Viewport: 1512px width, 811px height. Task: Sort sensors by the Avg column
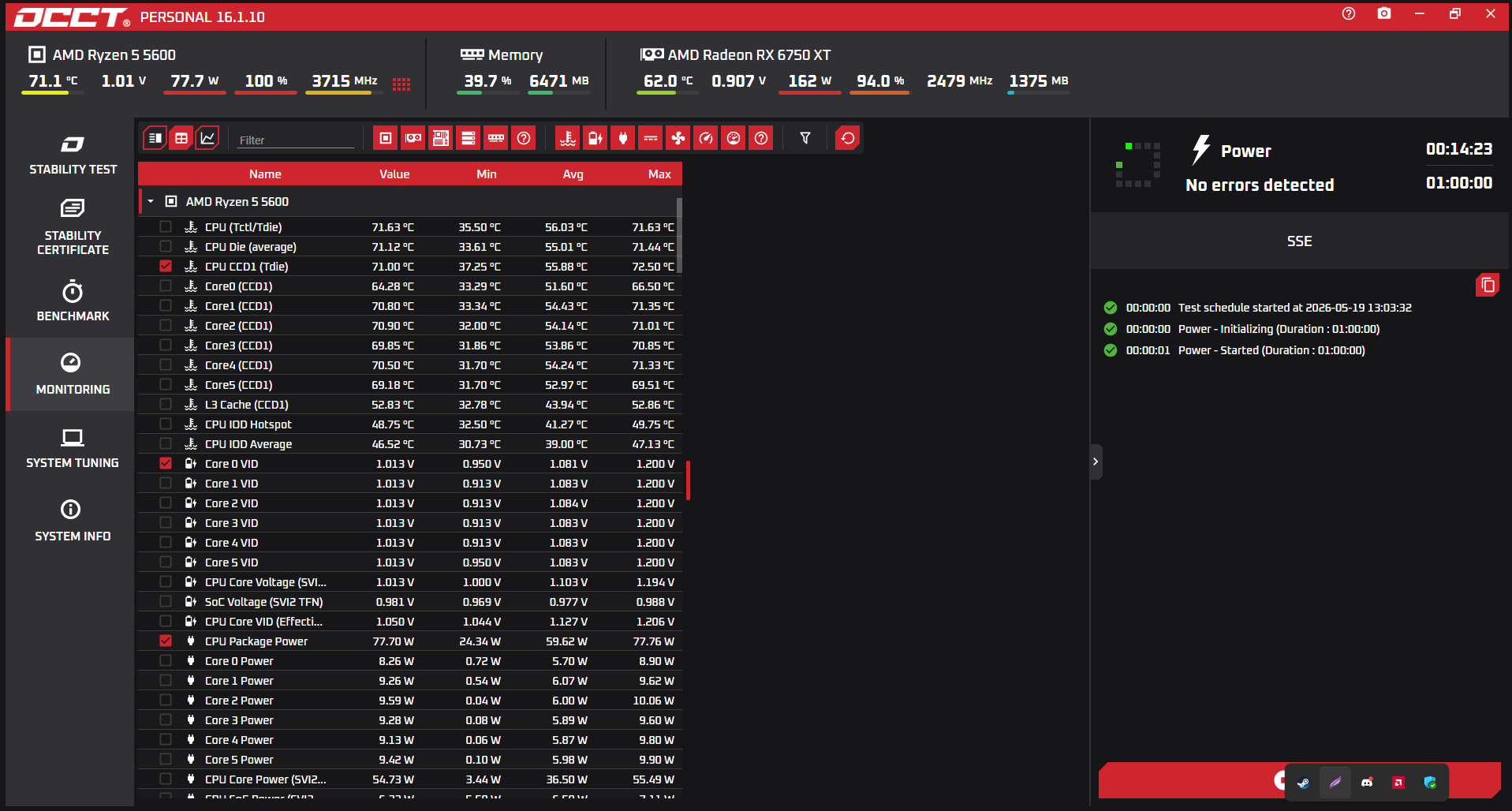573,174
